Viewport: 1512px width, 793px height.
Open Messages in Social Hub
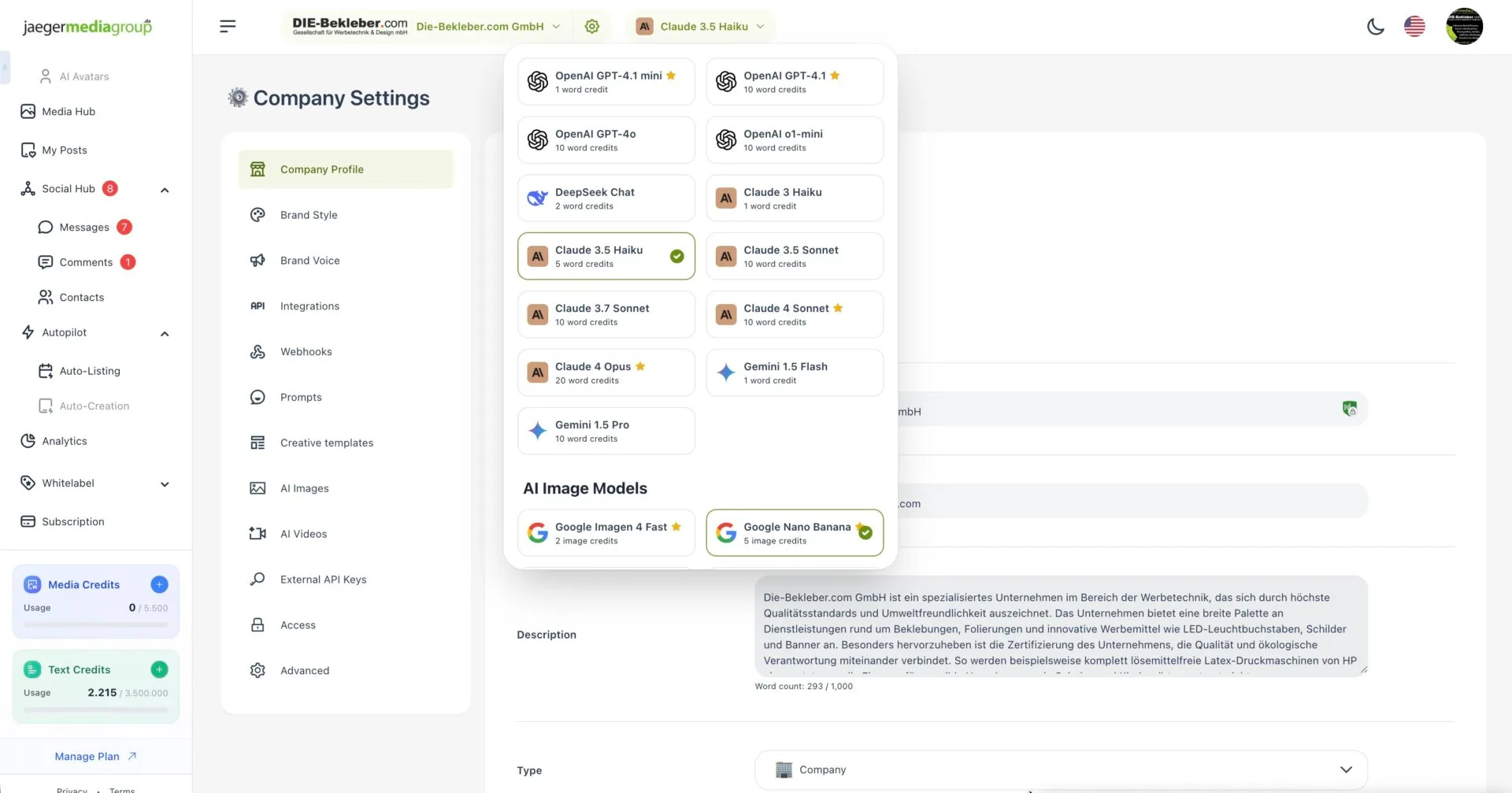[84, 228]
